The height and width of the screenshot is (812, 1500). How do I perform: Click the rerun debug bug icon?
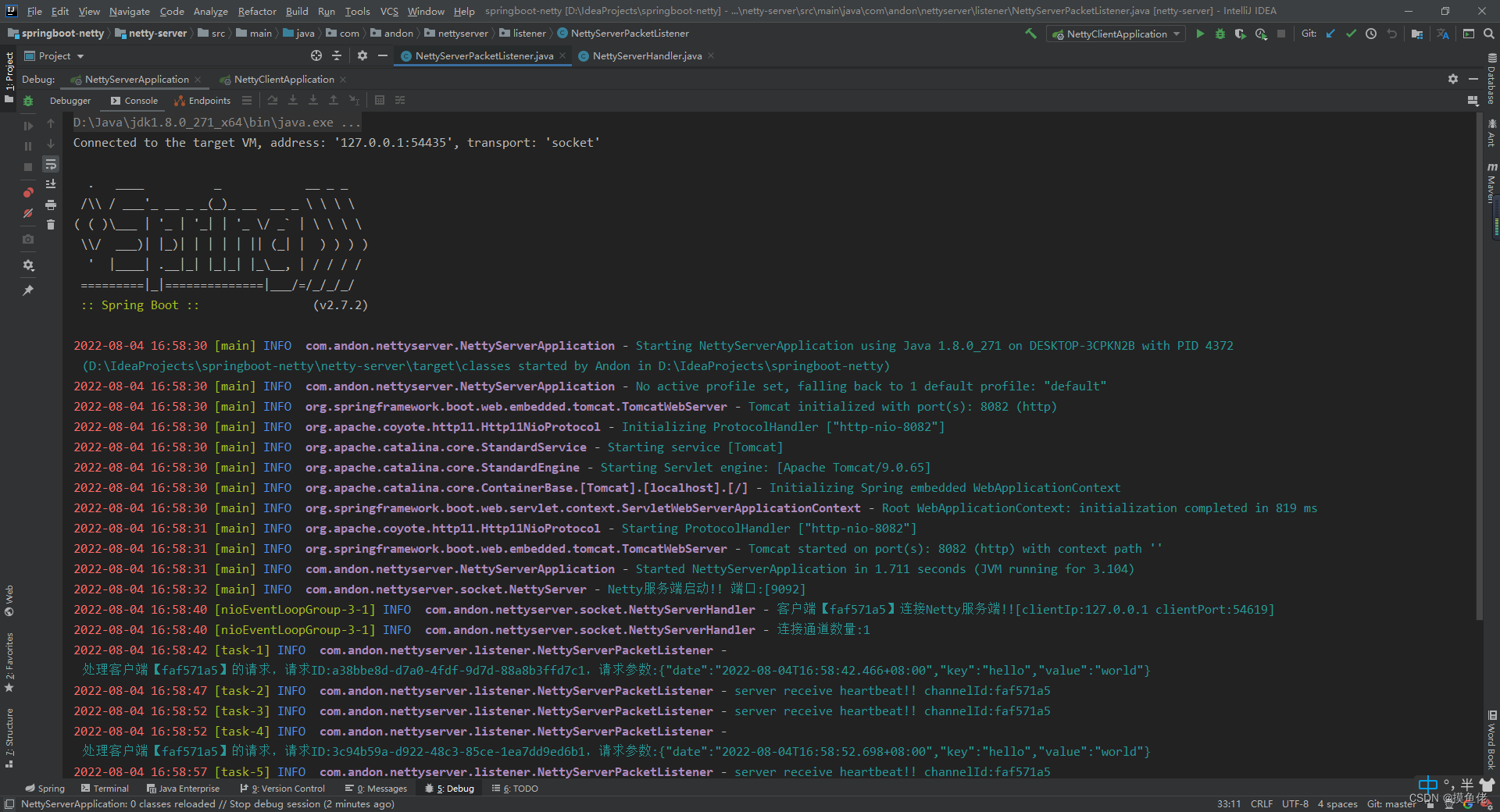coord(28,101)
